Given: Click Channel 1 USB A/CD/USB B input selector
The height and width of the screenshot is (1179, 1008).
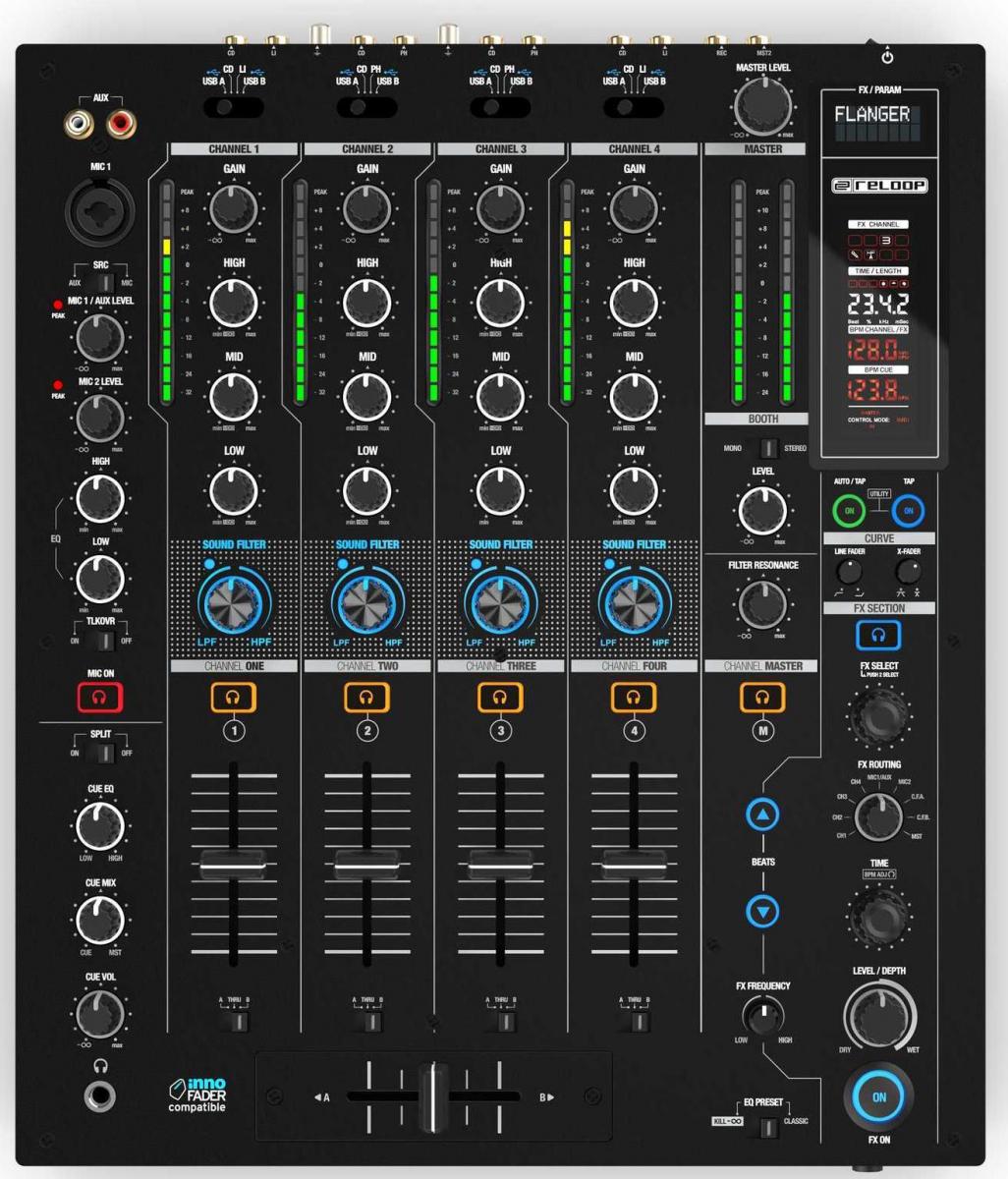Looking at the screenshot, I should [234, 107].
